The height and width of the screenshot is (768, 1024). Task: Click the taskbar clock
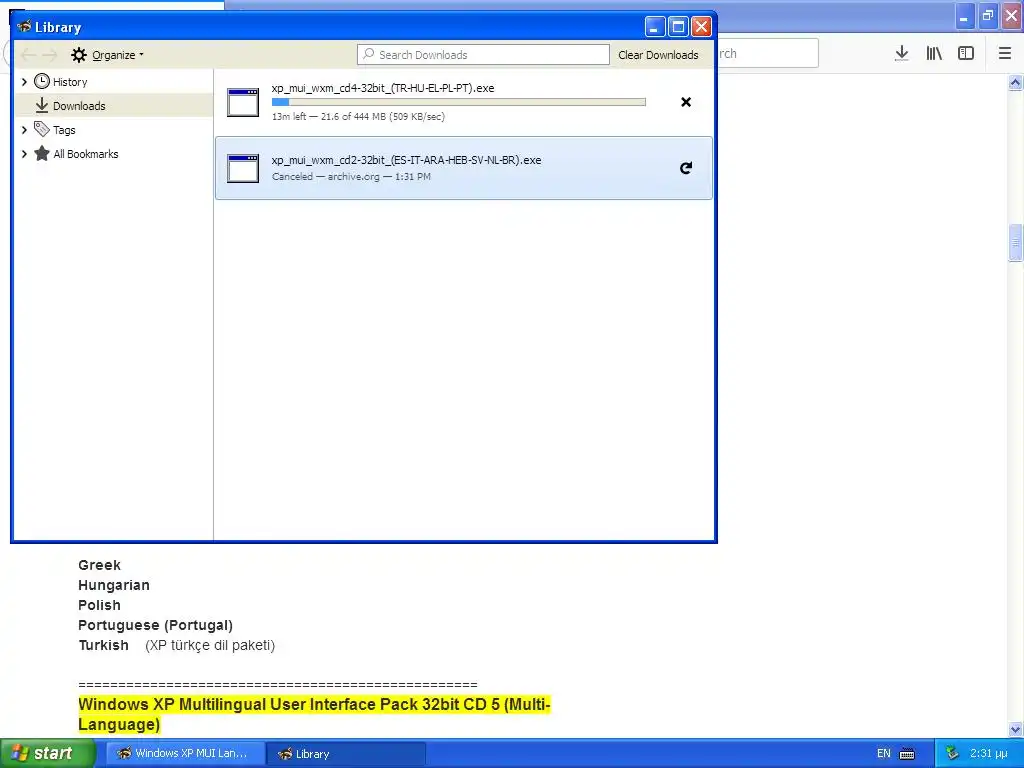(x=989, y=754)
